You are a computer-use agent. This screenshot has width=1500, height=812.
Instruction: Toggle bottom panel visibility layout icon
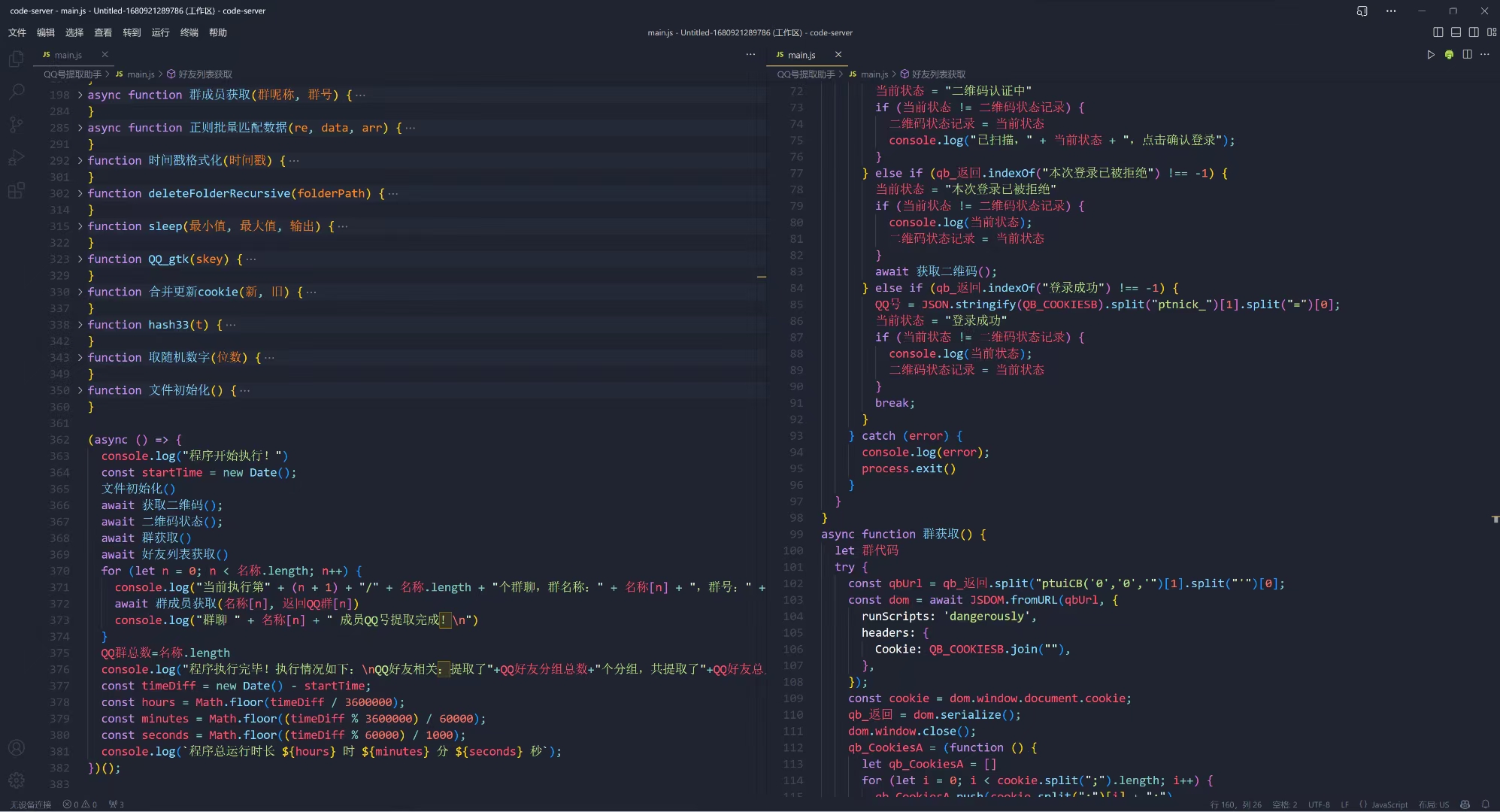click(1456, 32)
